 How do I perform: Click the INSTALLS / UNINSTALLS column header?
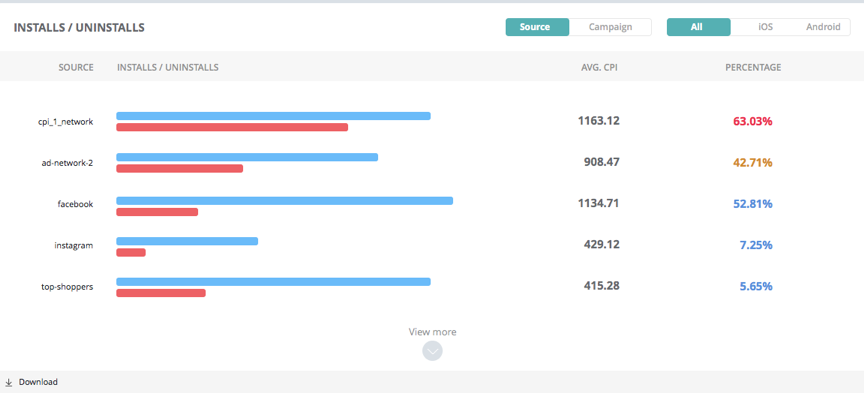coord(168,67)
